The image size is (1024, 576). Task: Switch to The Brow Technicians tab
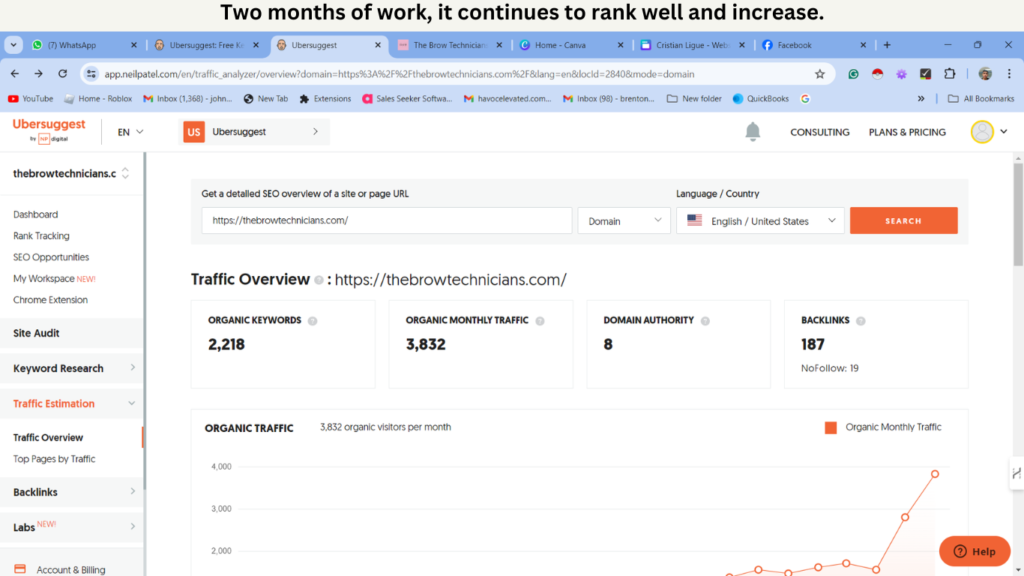tap(450, 45)
